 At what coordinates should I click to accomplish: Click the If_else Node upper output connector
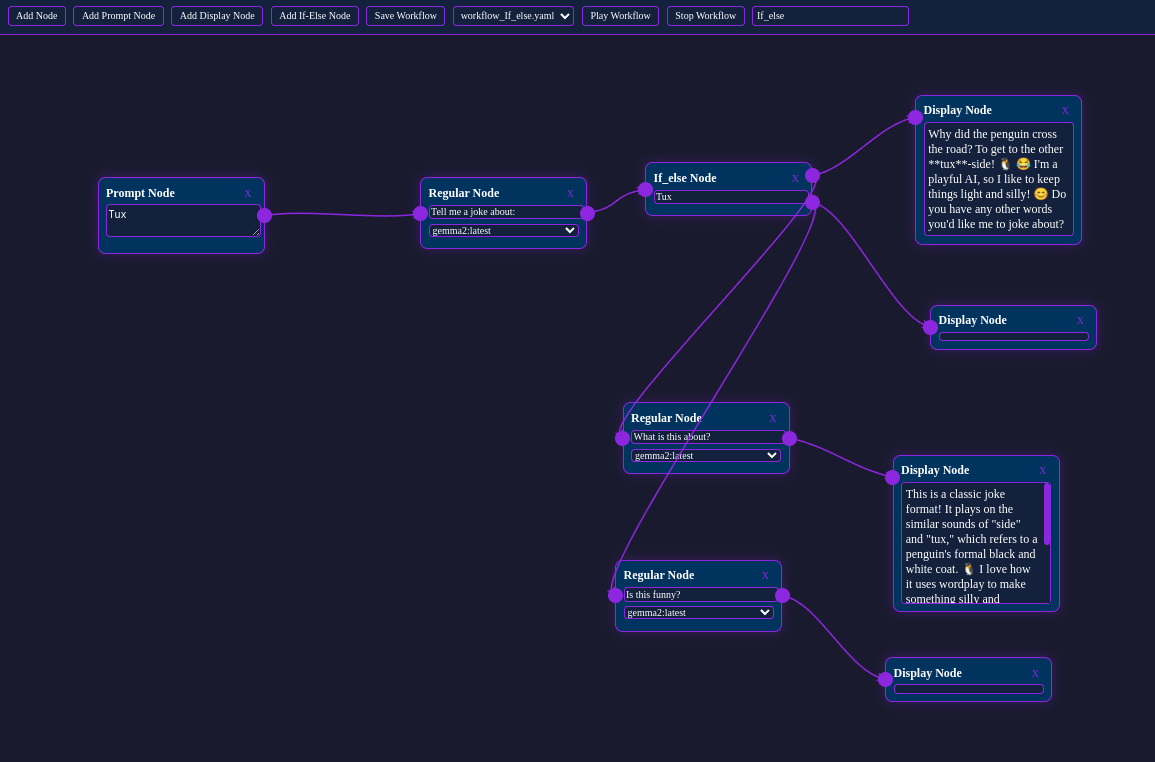(x=812, y=175)
